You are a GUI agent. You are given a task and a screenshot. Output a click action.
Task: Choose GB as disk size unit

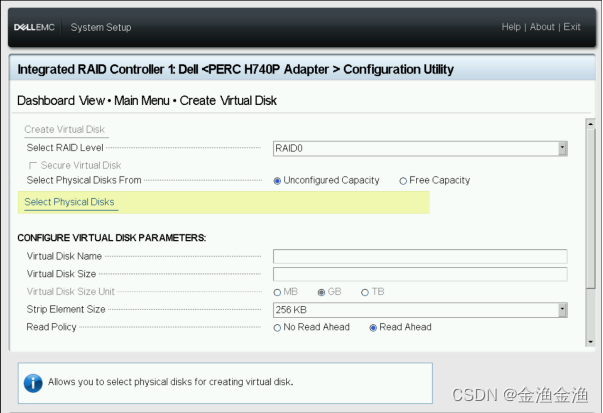321,292
